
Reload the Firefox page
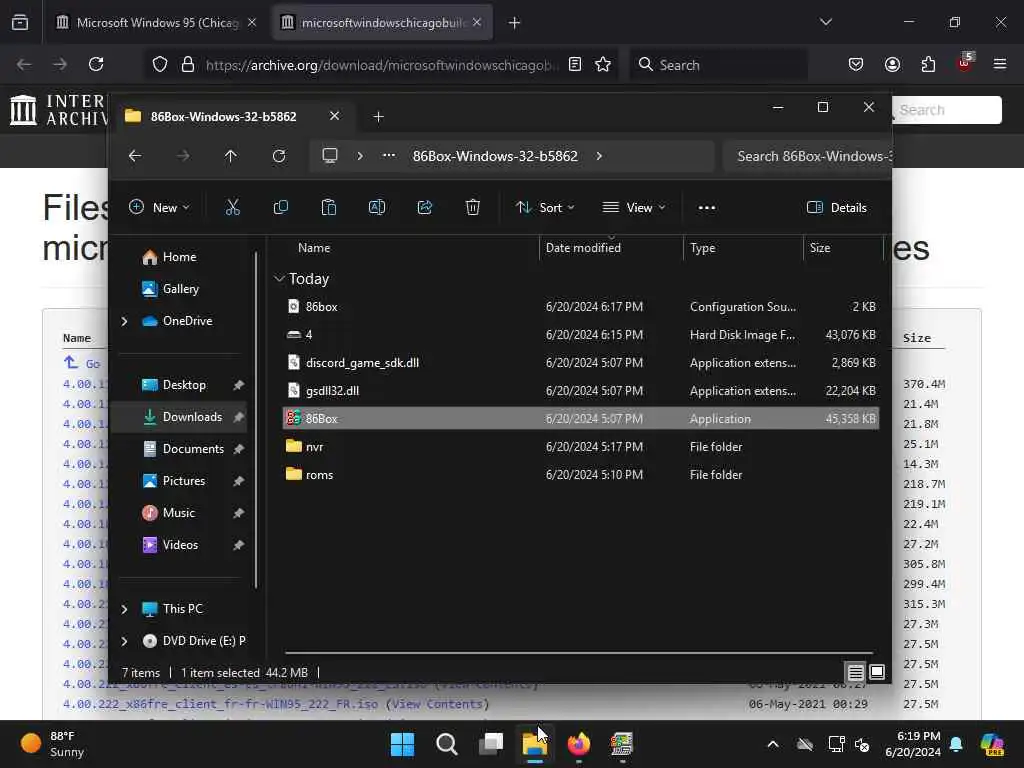tap(96, 64)
